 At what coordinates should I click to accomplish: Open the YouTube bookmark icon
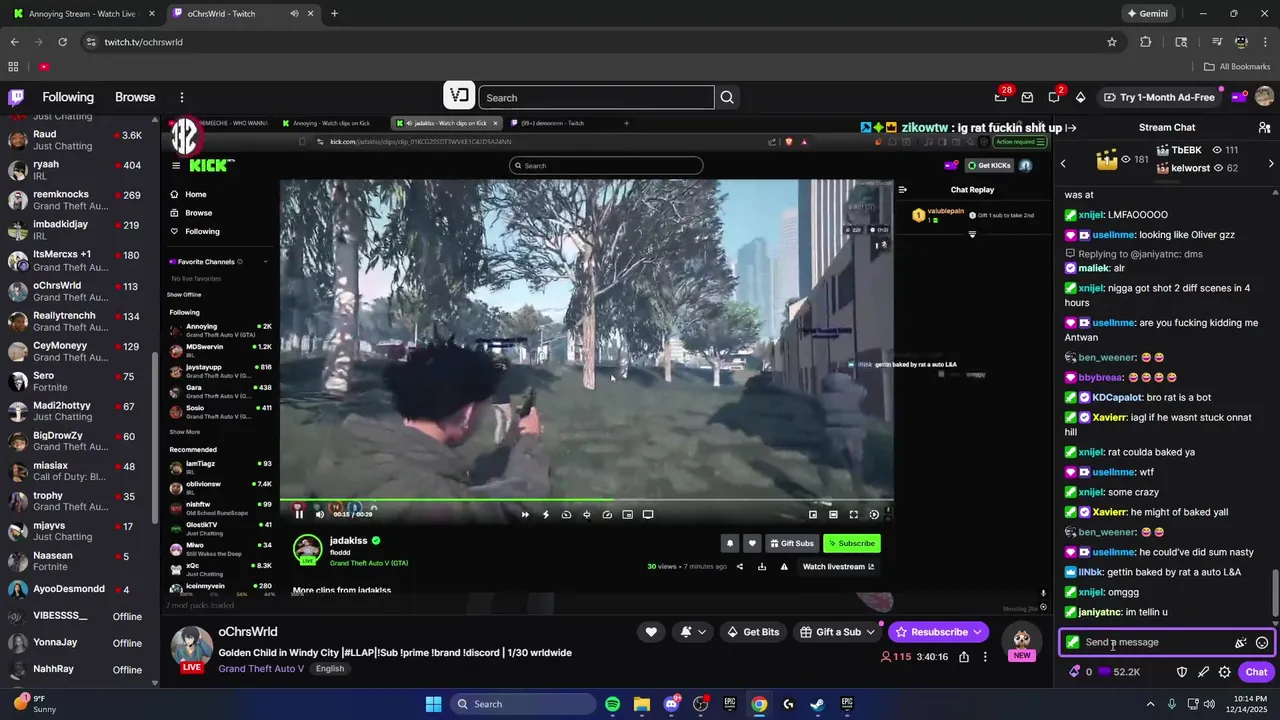[44, 67]
